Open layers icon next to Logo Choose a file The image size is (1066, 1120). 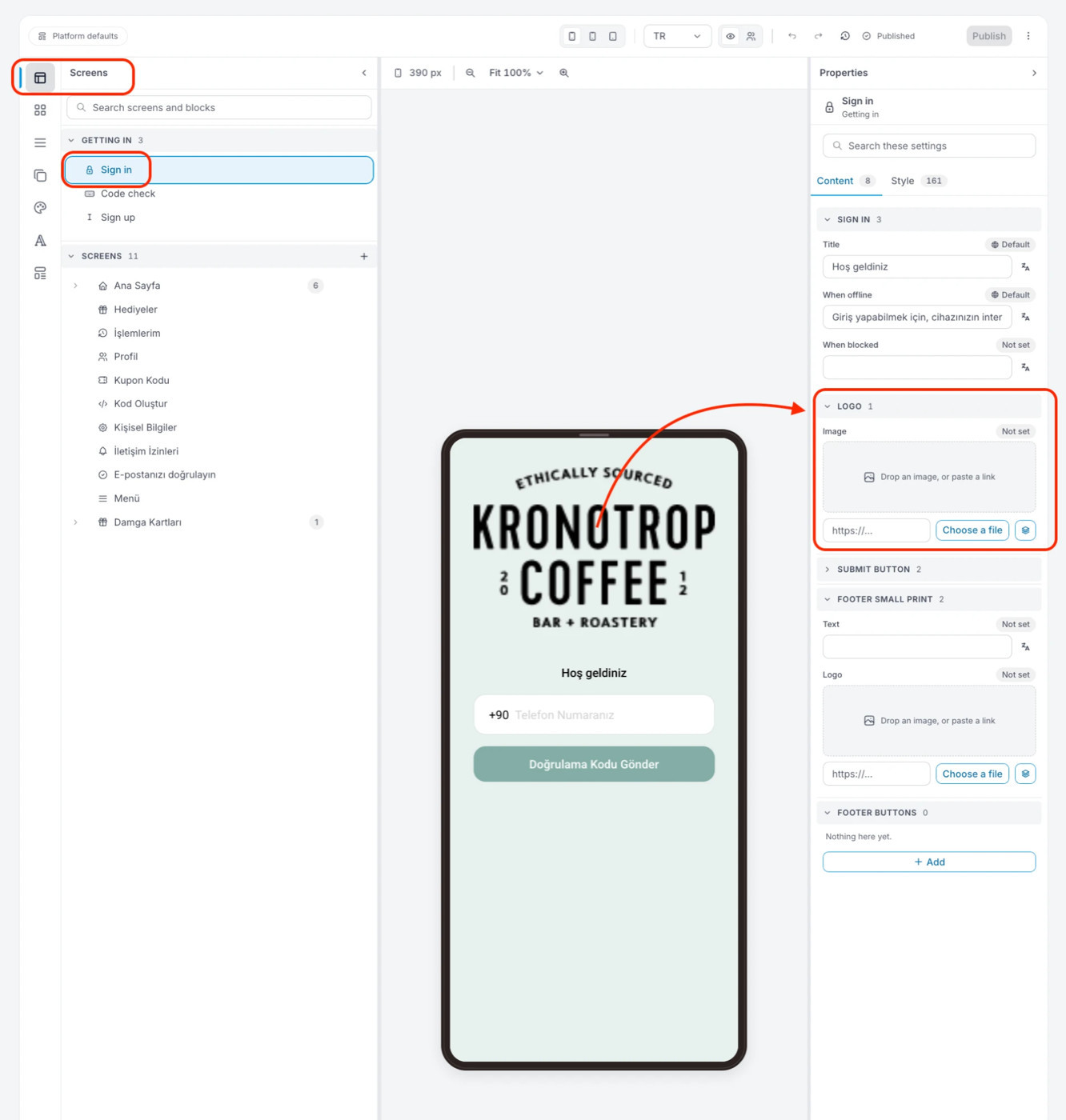click(x=1025, y=530)
